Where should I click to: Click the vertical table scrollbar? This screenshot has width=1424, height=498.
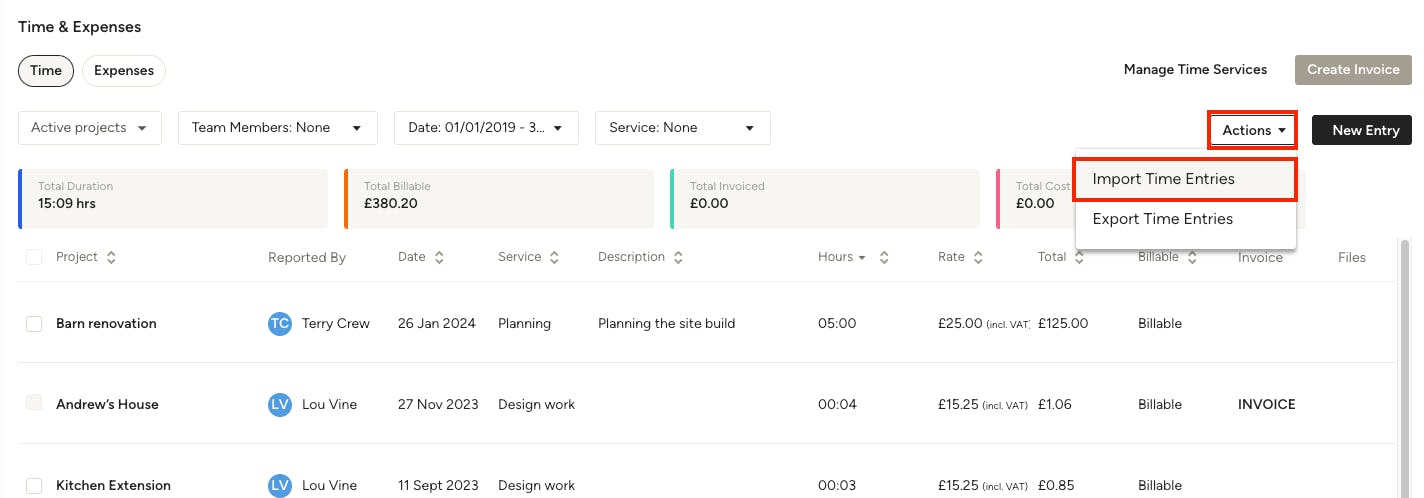tap(1405, 367)
